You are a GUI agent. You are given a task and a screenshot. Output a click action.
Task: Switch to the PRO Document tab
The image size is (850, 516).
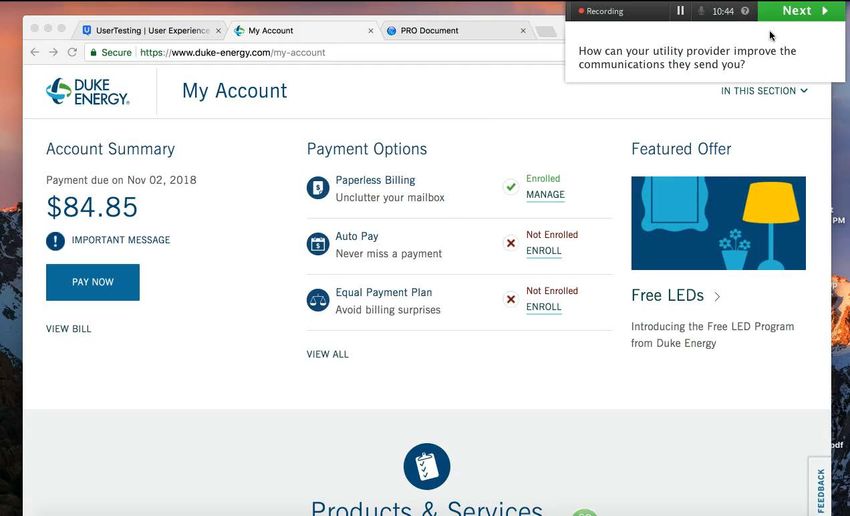point(456,31)
